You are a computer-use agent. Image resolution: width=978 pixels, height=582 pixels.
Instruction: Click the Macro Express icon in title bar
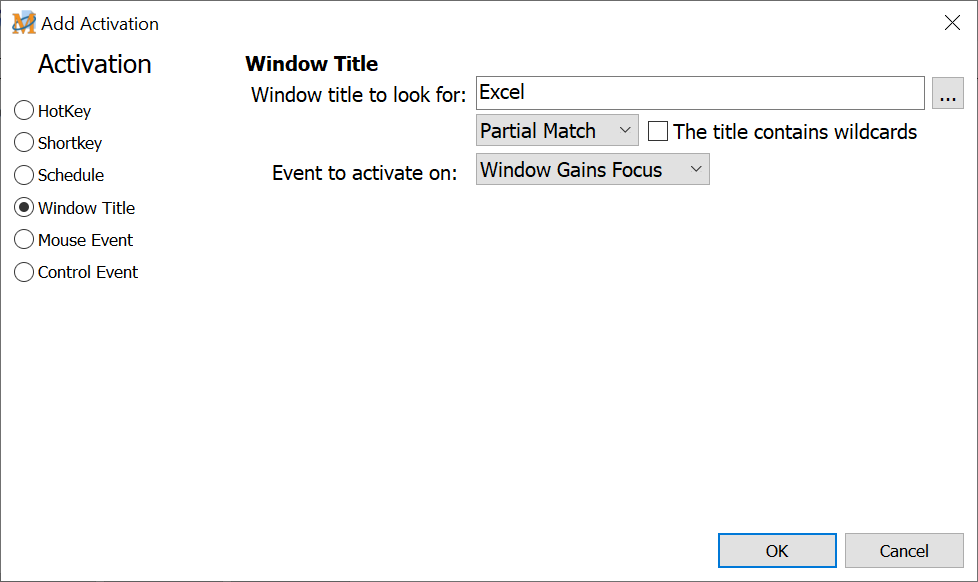[23, 23]
